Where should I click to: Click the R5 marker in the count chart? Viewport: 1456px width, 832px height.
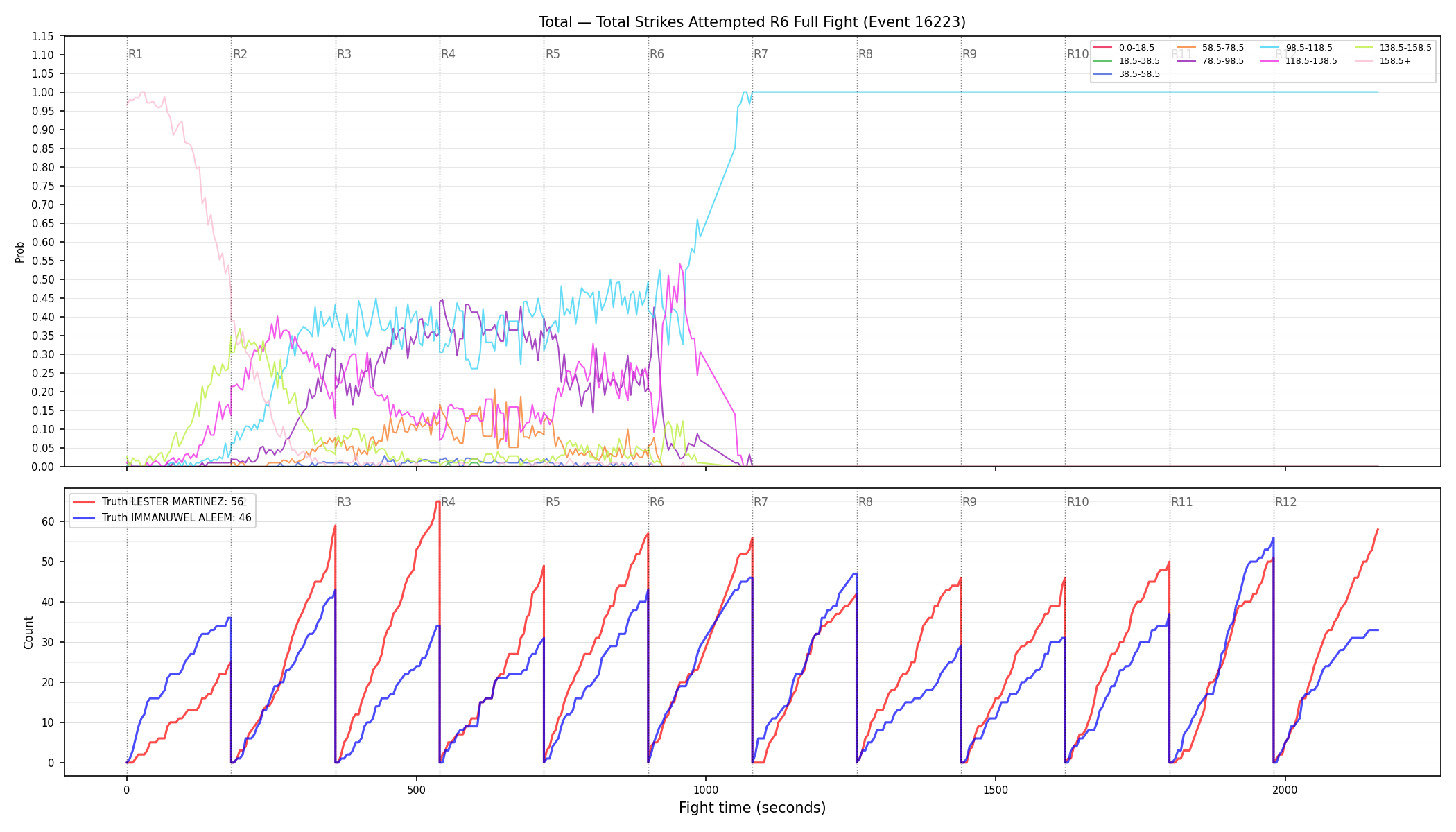[552, 502]
